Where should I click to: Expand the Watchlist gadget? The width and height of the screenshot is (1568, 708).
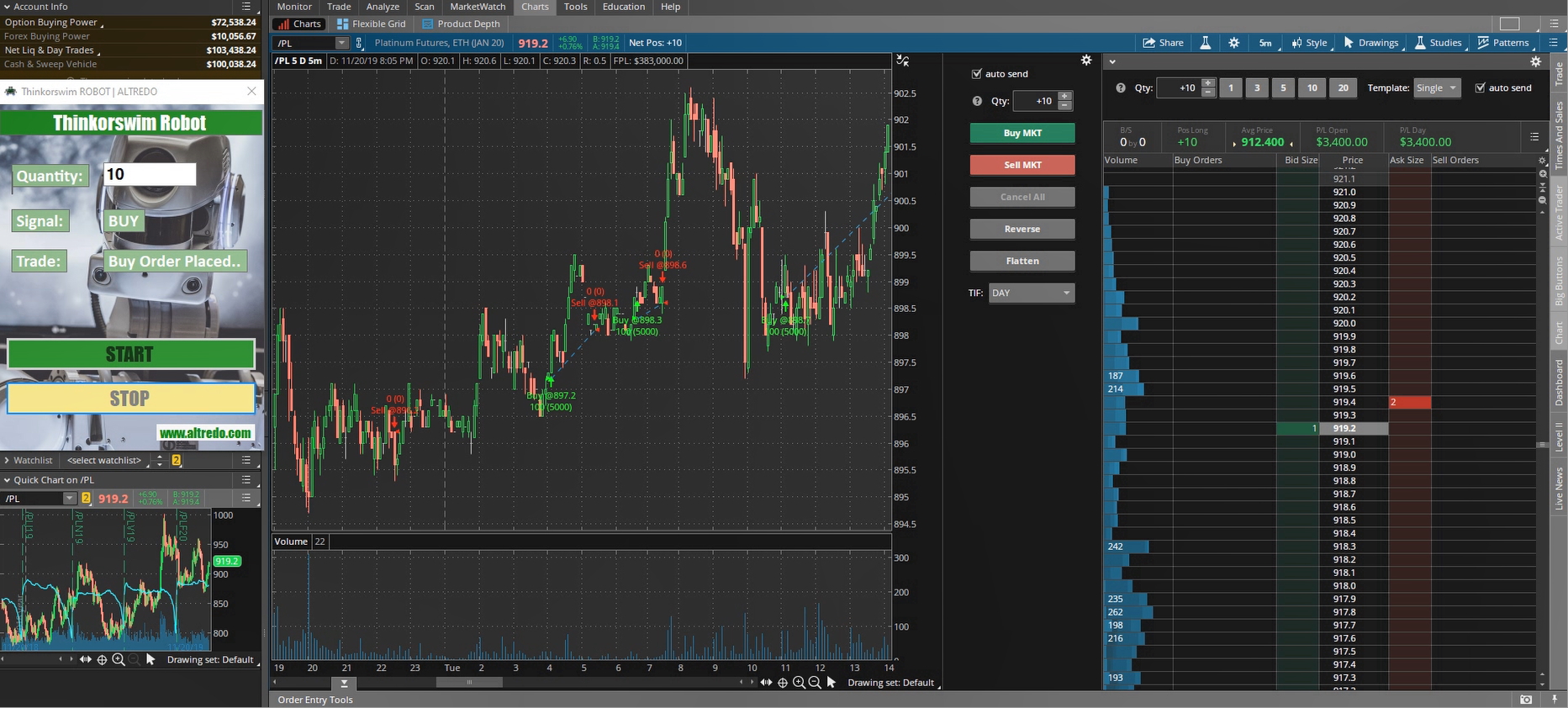(7, 461)
